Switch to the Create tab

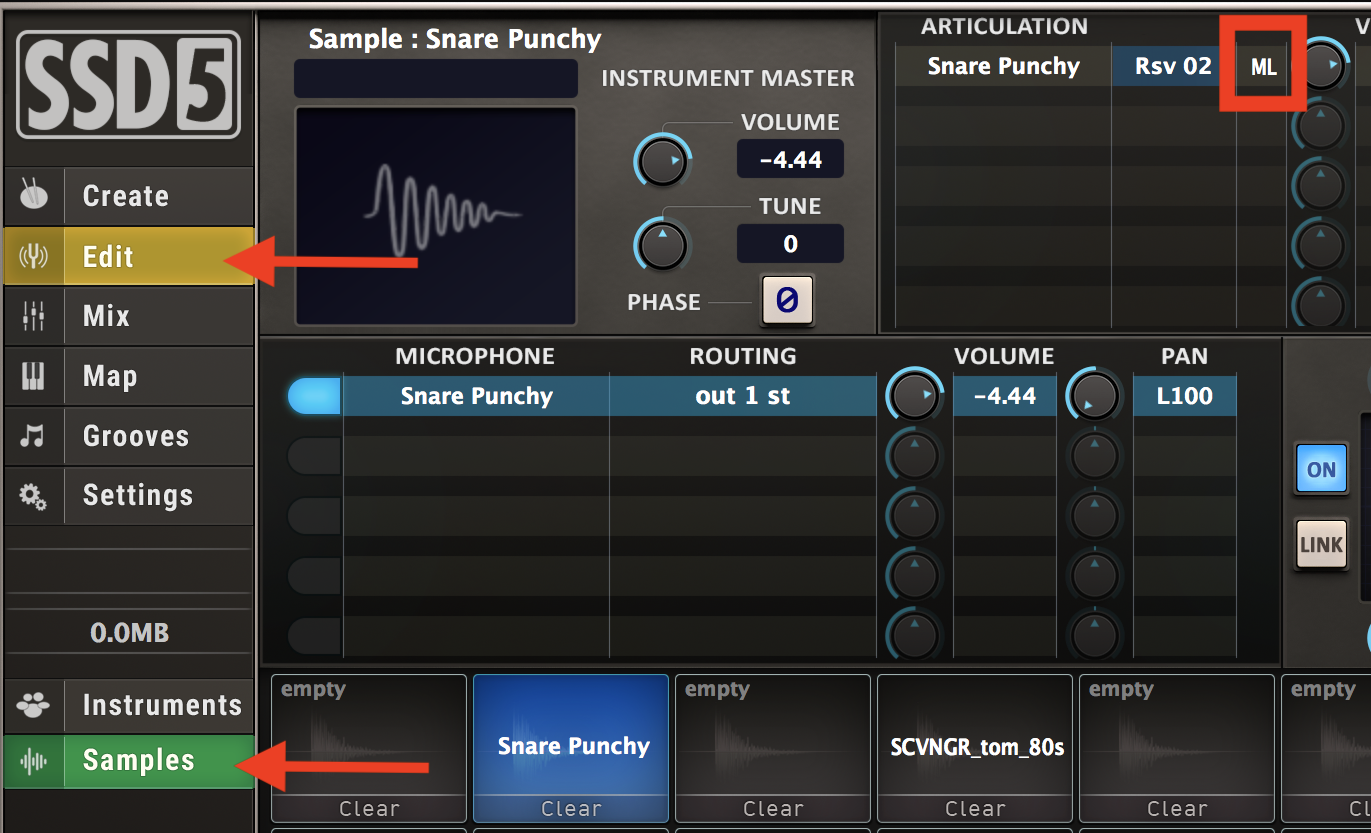128,196
